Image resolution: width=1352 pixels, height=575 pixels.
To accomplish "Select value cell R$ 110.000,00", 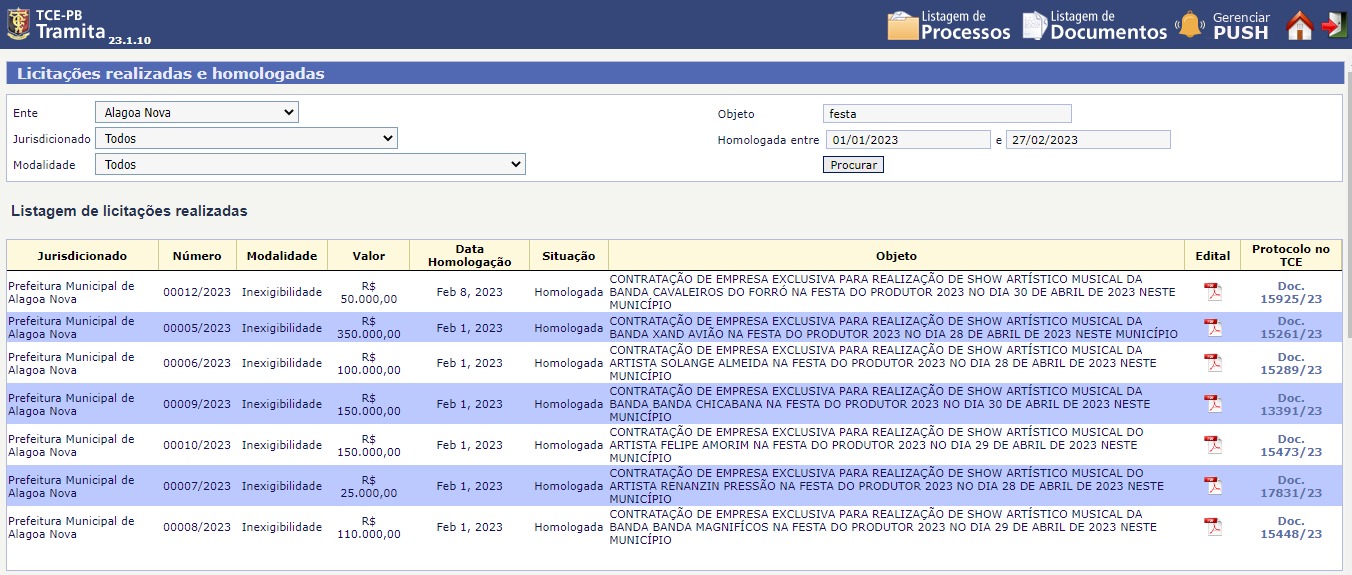I will tap(368, 527).
